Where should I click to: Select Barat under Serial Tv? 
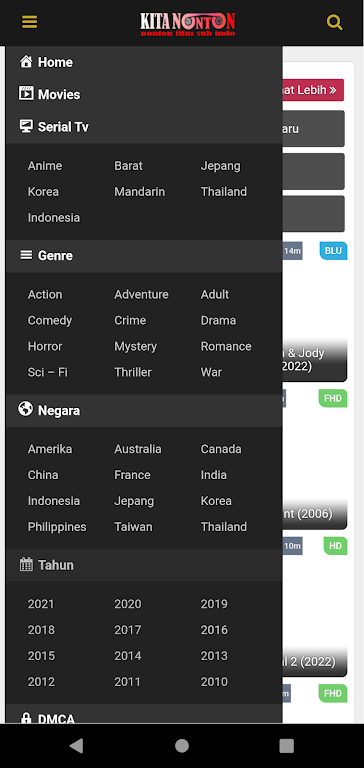[128, 166]
